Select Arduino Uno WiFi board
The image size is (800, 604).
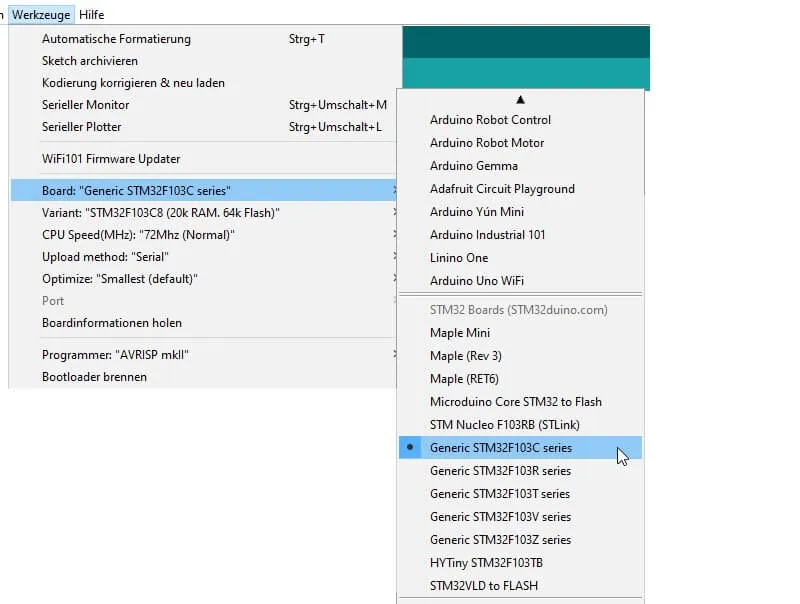point(476,281)
